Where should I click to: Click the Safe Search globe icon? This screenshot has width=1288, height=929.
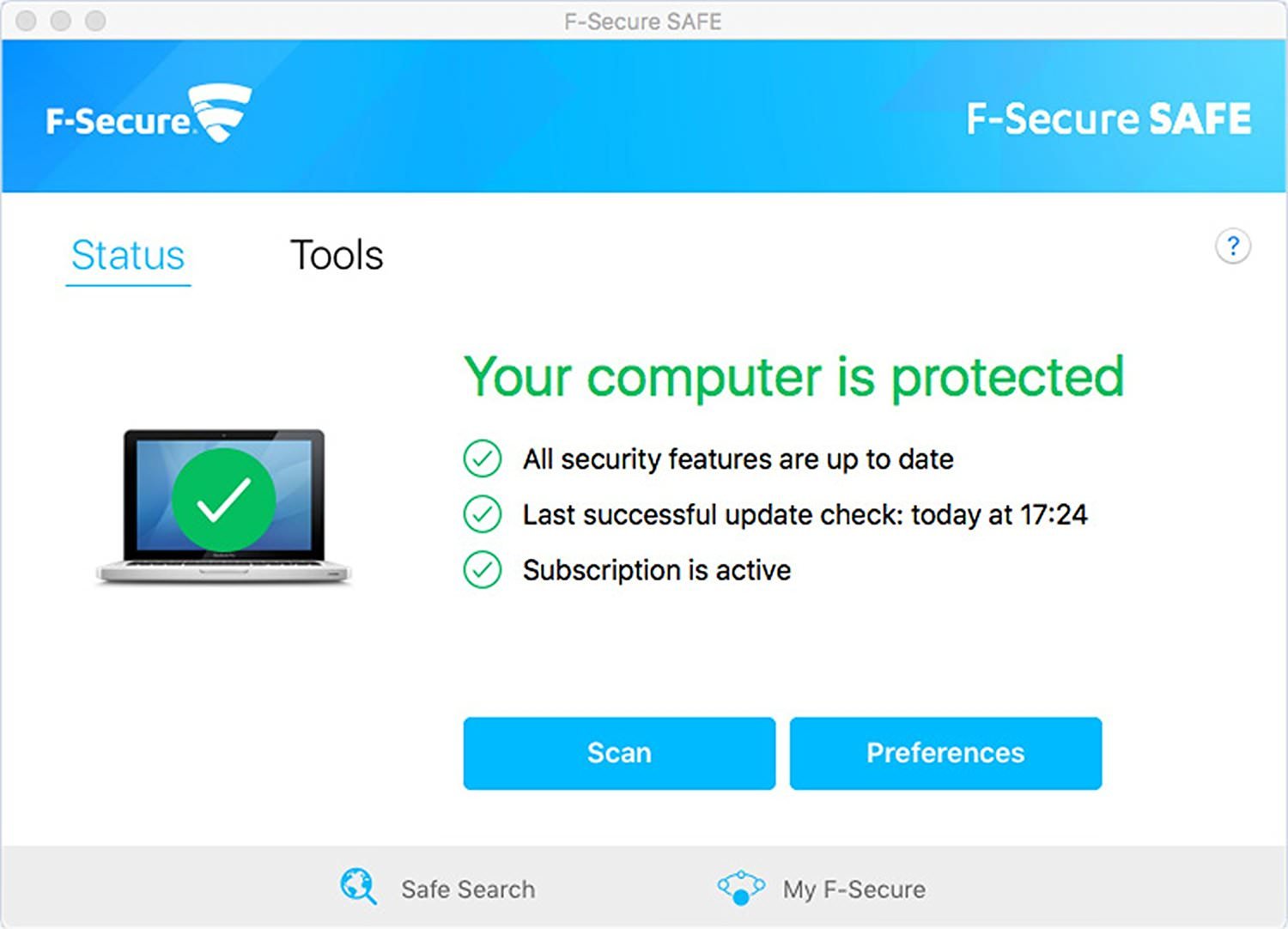coord(358,888)
